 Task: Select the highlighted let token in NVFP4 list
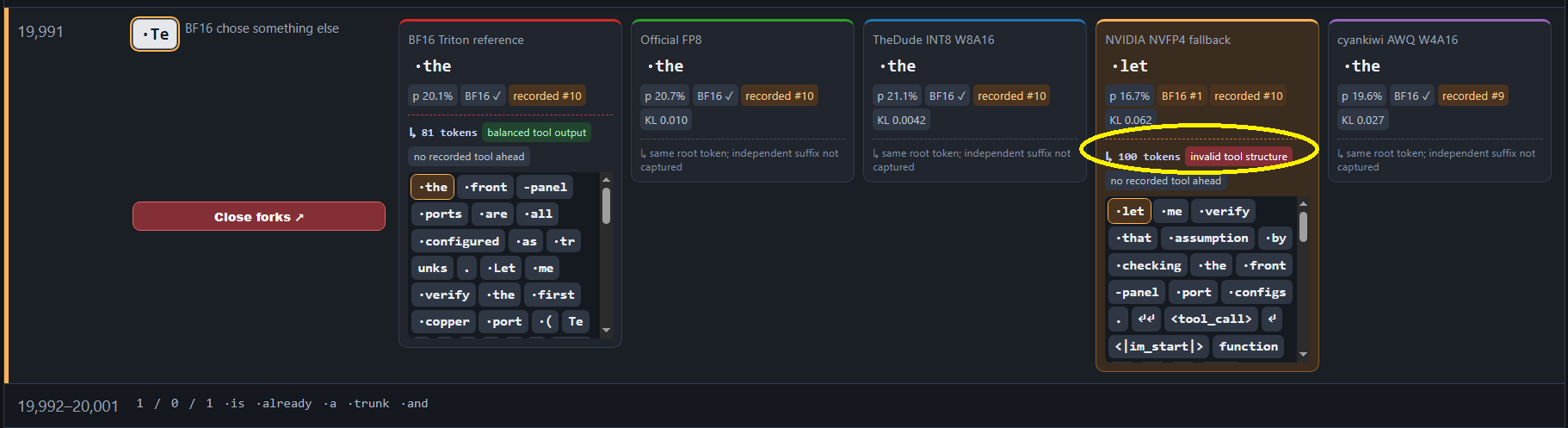(1129, 211)
